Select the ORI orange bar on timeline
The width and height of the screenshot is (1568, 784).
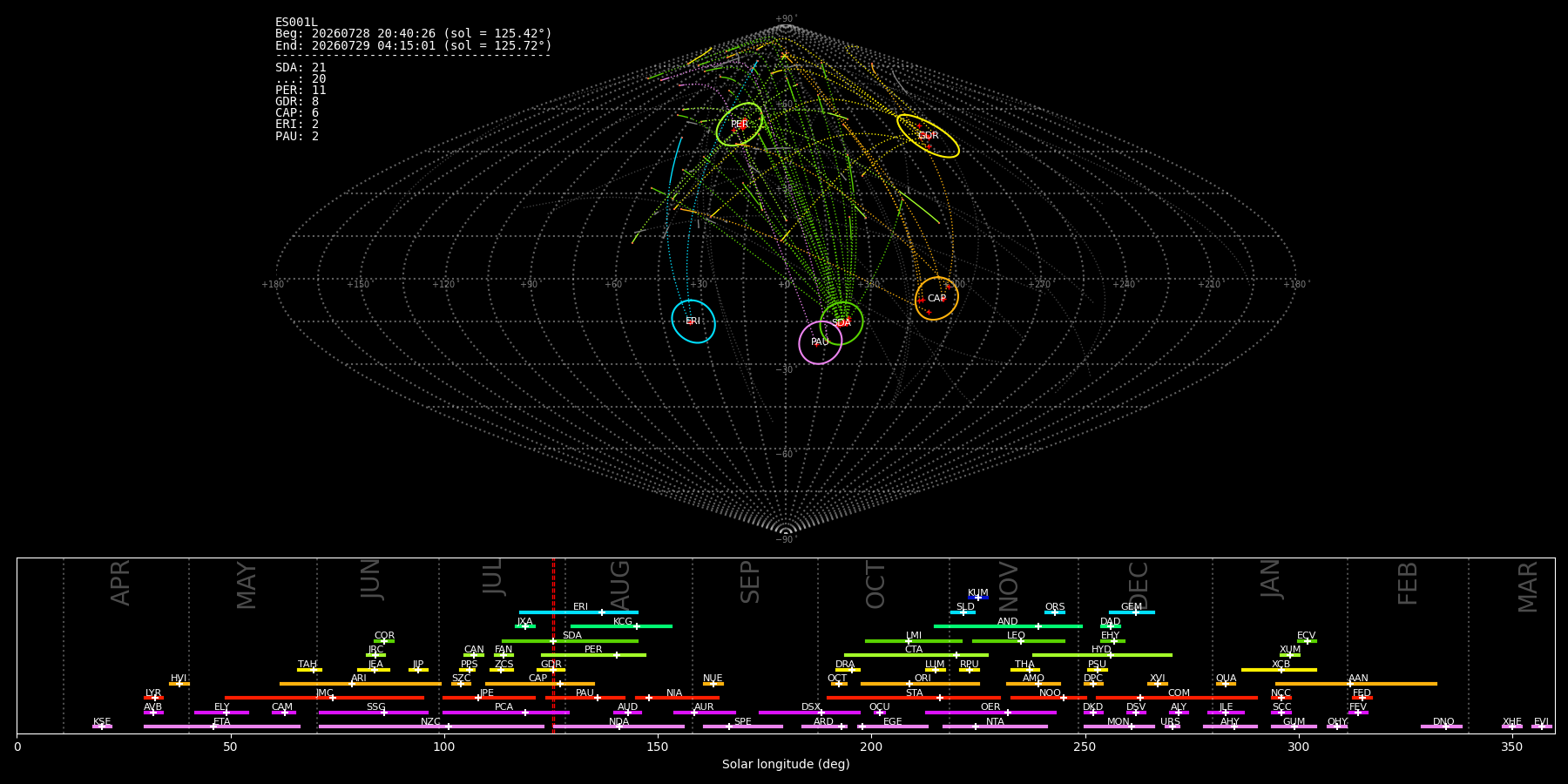tap(920, 684)
